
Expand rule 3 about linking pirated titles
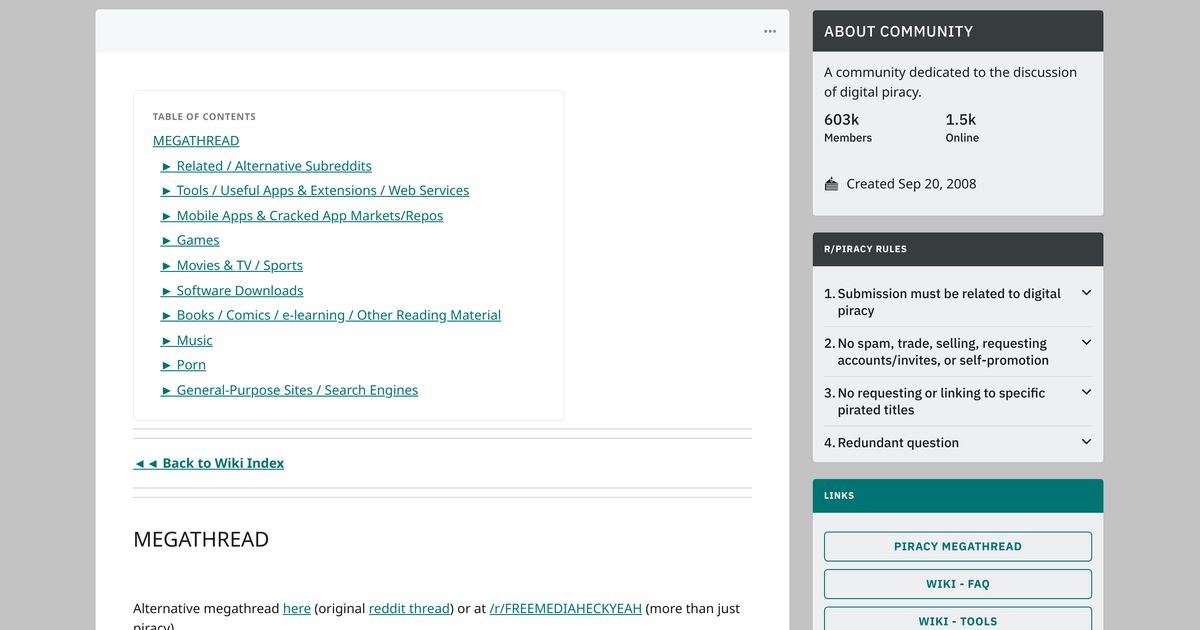(1086, 393)
